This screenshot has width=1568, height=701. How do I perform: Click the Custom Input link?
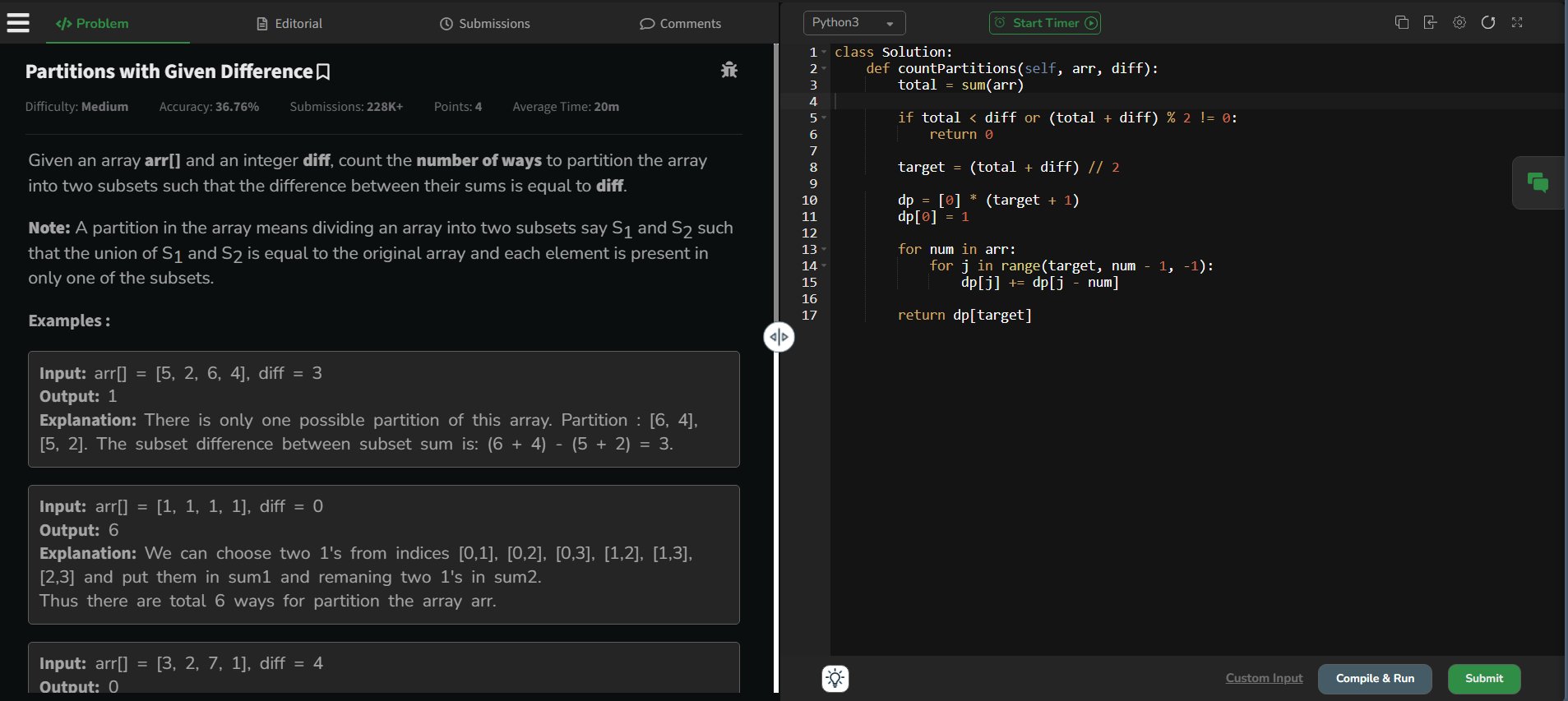[1264, 679]
